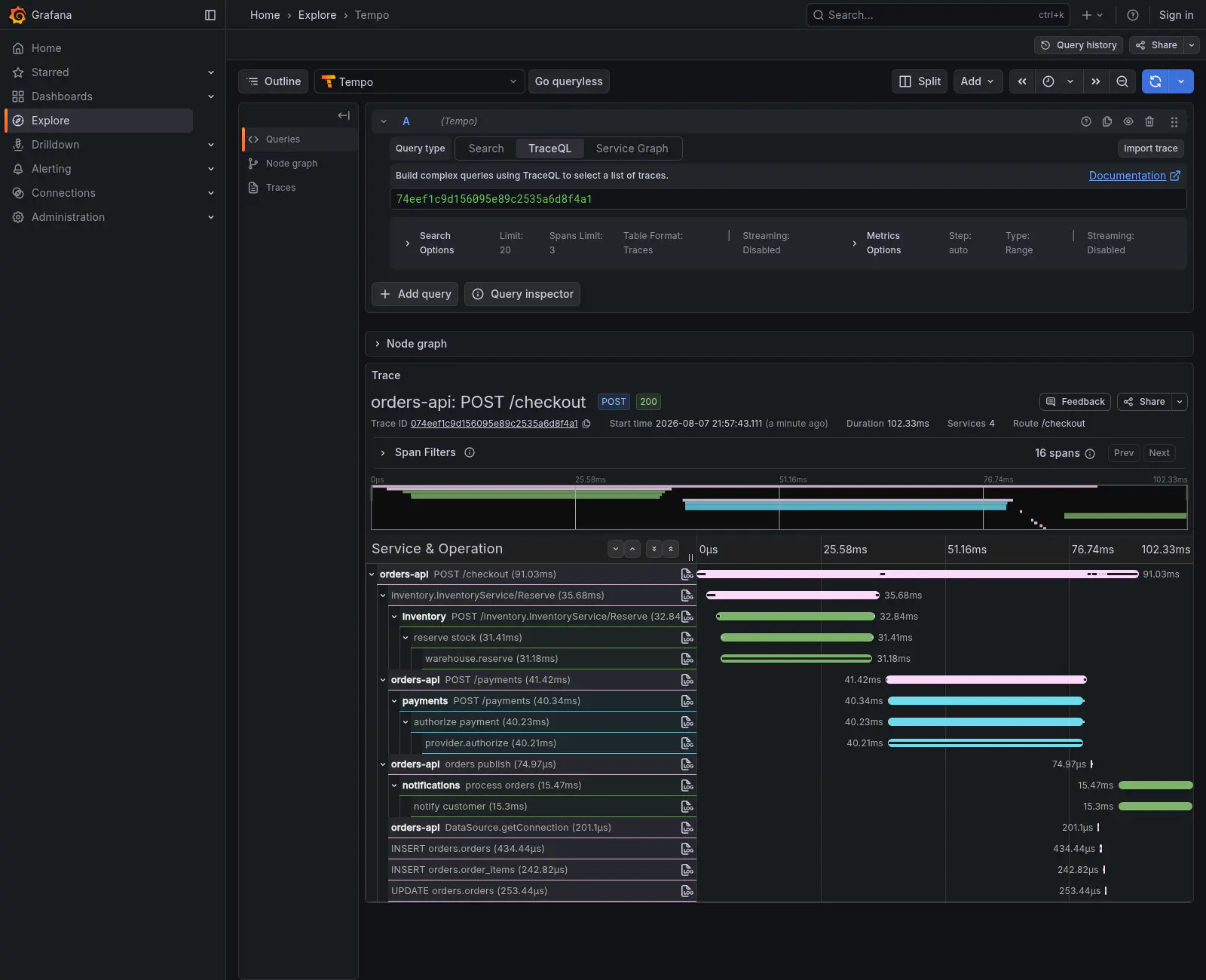Duplicate query A
Screen dimensions: 1206x980
[x=1107, y=121]
